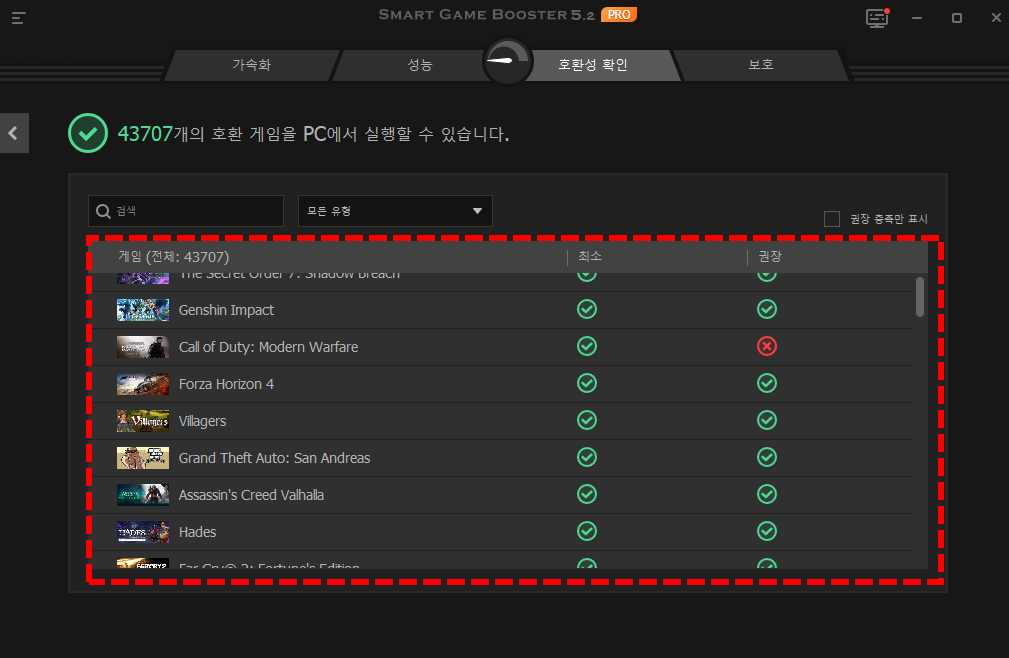This screenshot has width=1009, height=658.
Task: Go back using the left arrow button
Action: coord(14,133)
